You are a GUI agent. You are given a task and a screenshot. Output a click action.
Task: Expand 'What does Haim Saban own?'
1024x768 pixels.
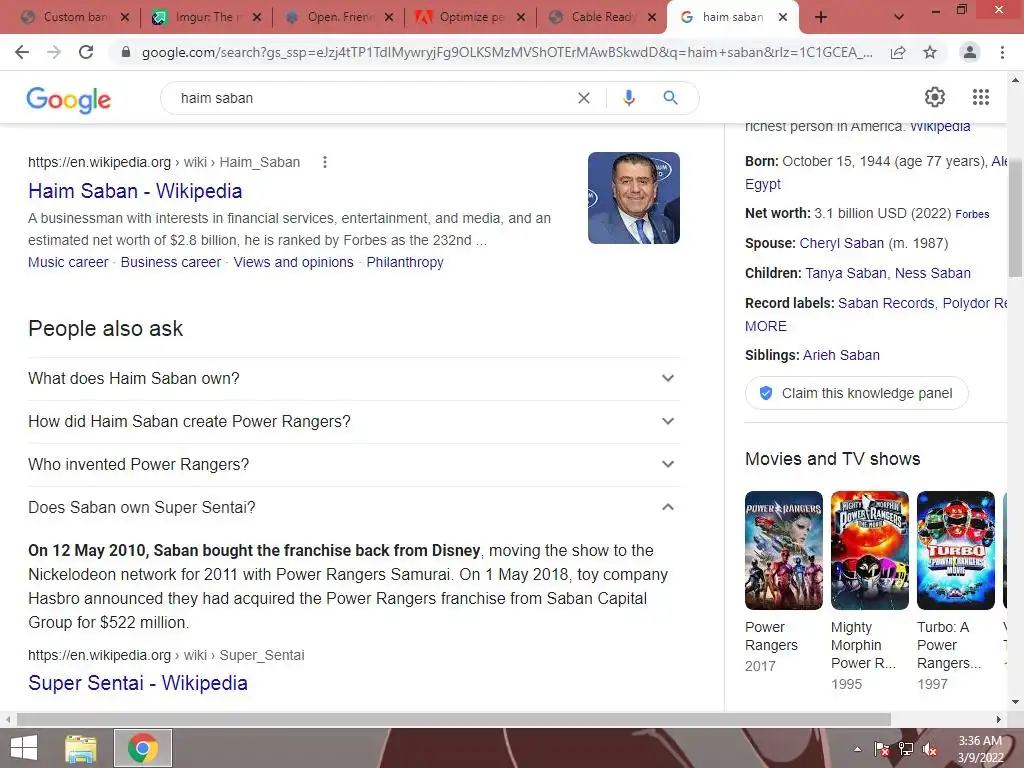tap(354, 379)
